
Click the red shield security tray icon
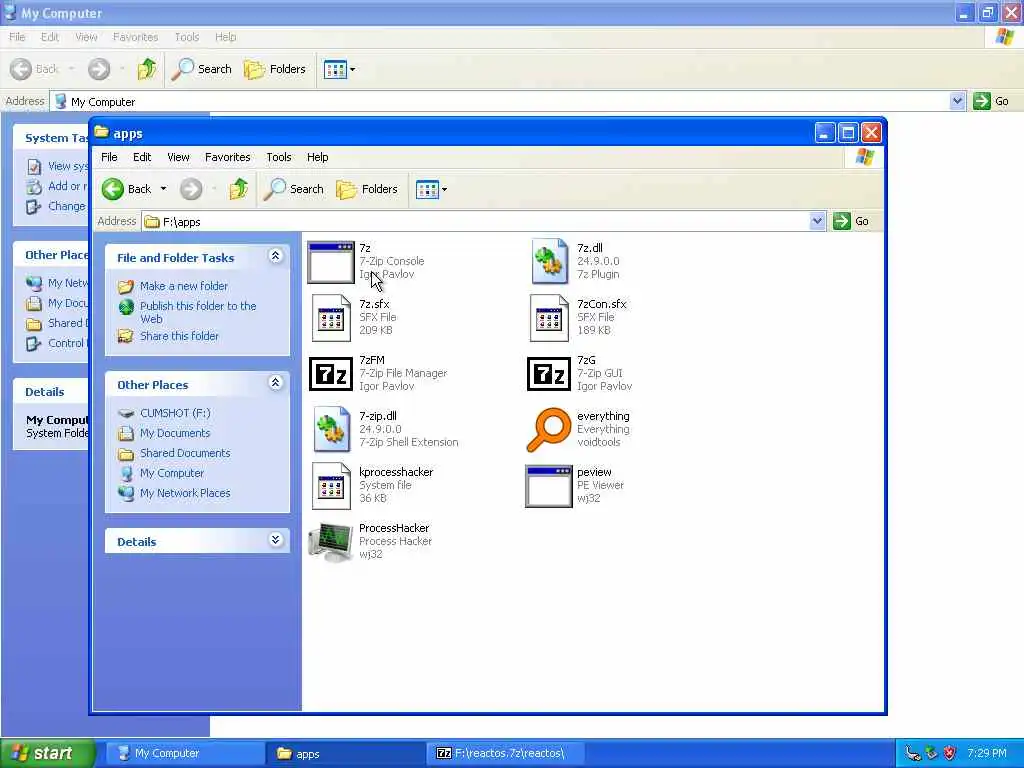(950, 754)
